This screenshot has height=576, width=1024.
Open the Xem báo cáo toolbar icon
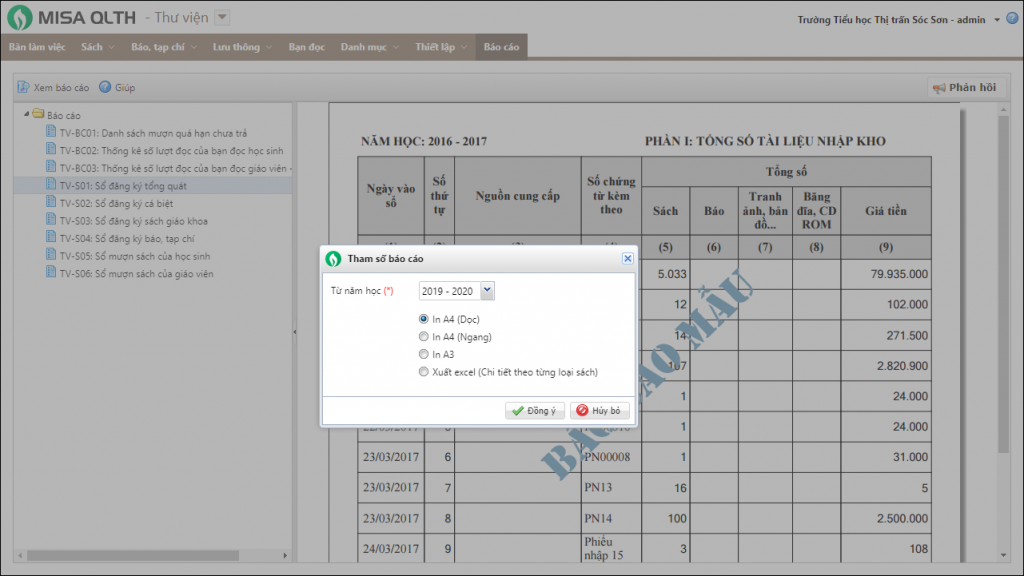[x=23, y=87]
